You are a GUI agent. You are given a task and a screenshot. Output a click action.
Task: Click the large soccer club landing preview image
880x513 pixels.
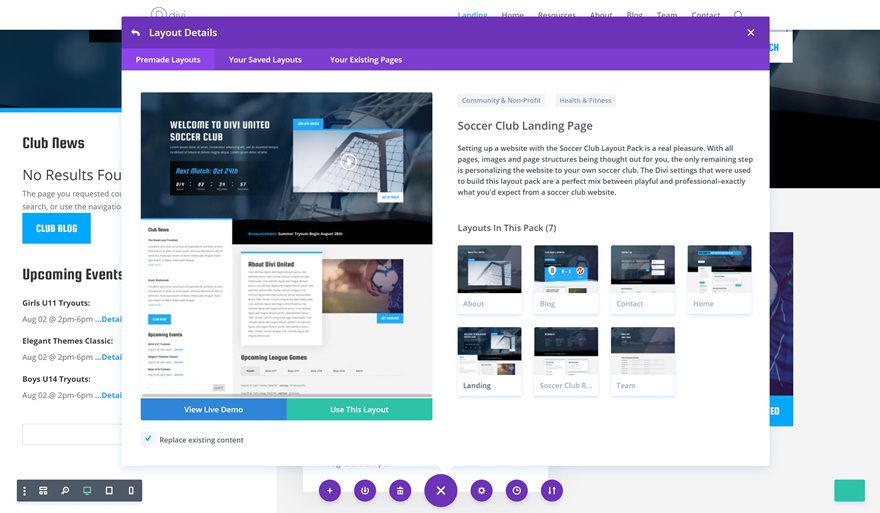(x=286, y=245)
